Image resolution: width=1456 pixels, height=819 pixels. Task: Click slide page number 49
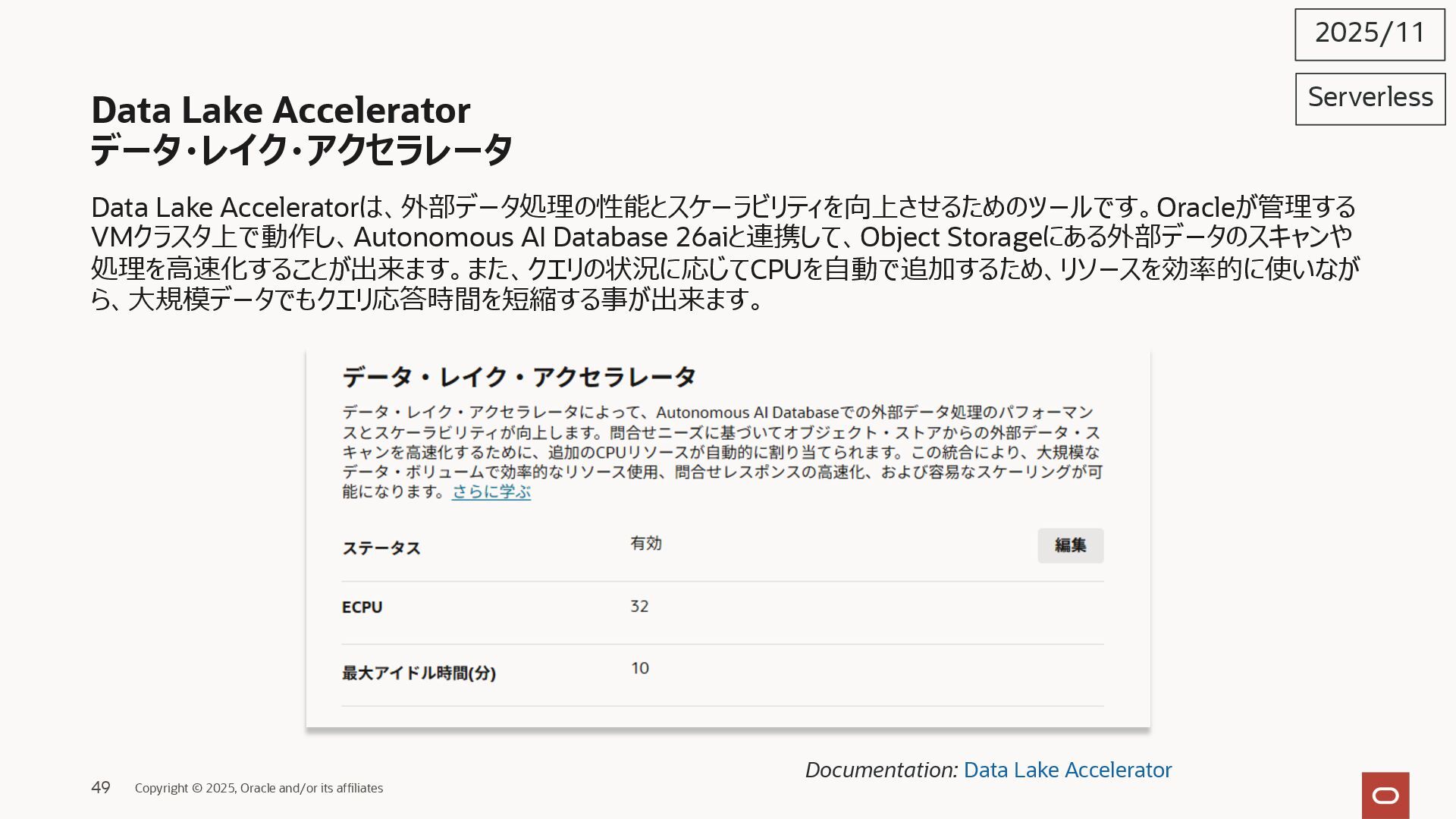101,787
